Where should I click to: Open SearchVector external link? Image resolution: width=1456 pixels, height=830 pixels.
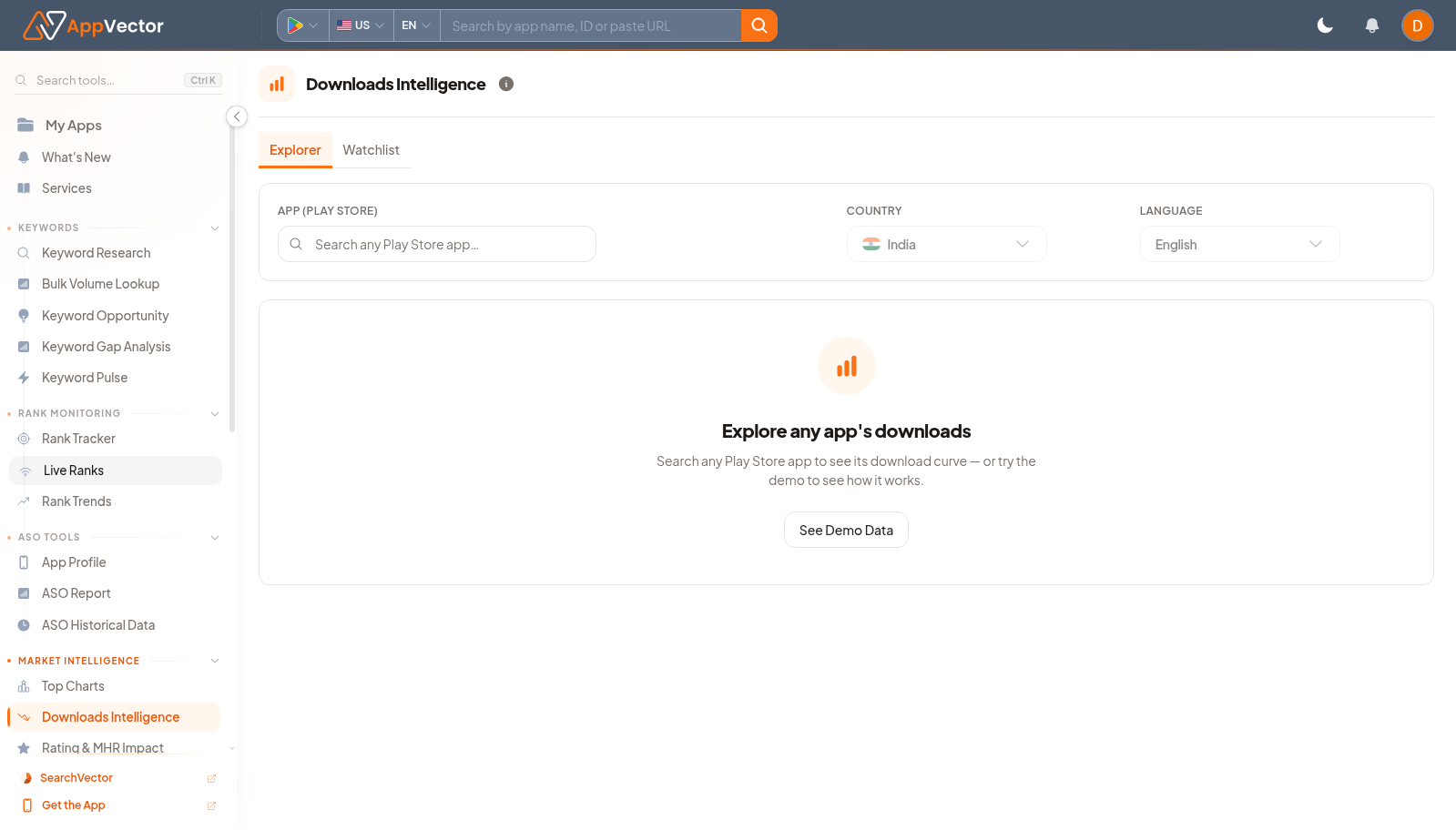(117, 778)
